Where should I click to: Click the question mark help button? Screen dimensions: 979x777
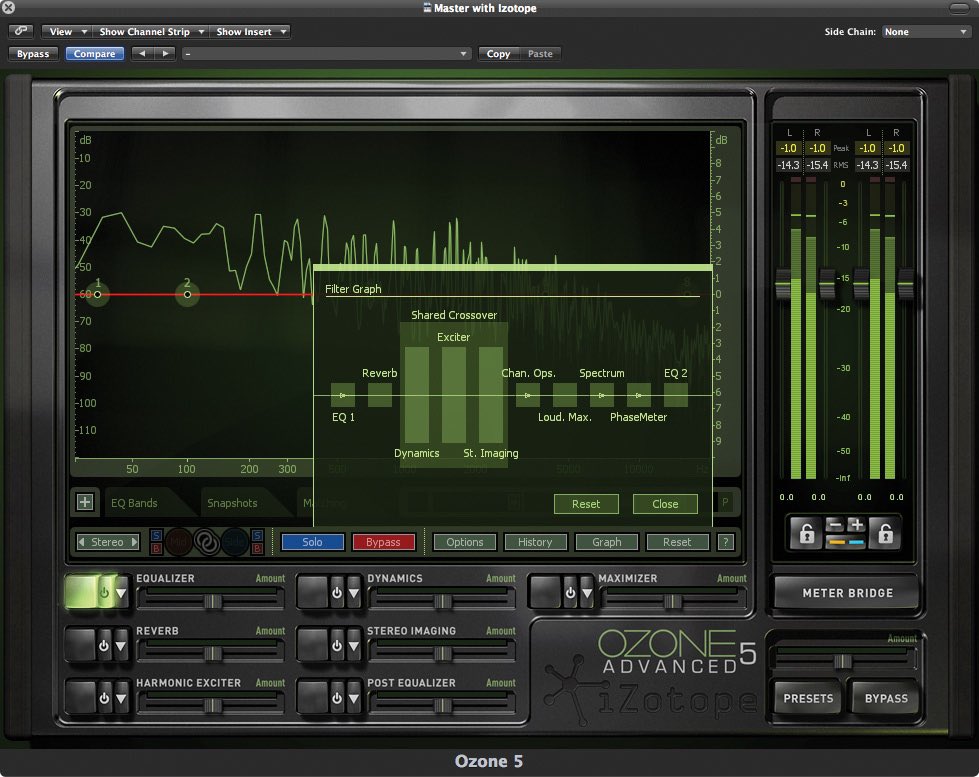[x=726, y=542]
